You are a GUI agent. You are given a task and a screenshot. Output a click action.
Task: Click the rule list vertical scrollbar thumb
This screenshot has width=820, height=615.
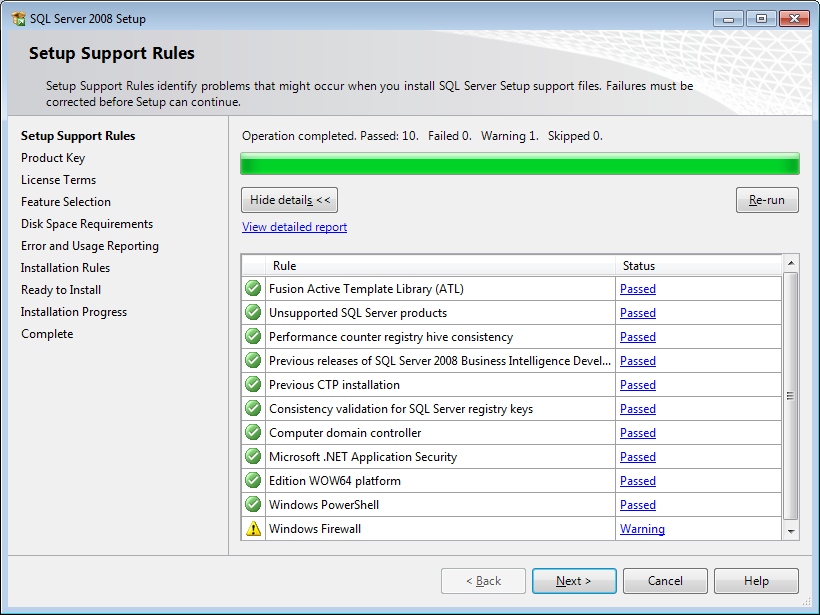point(791,396)
